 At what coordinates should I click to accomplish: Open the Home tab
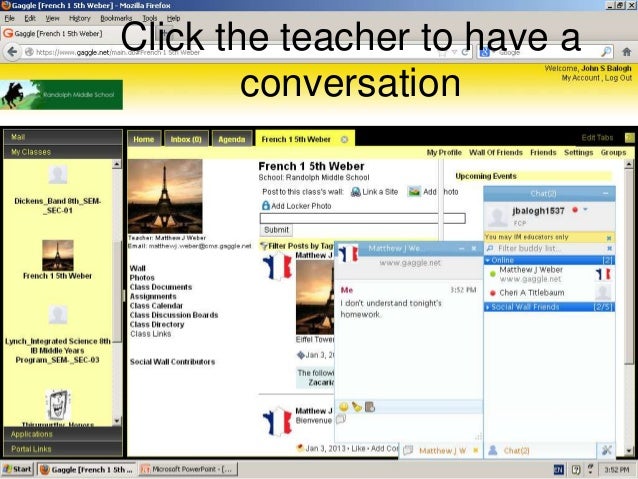click(144, 139)
